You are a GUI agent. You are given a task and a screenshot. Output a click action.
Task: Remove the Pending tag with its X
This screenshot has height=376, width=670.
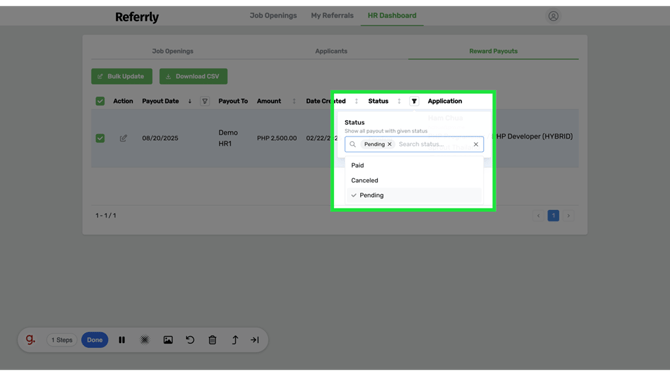[x=389, y=144]
